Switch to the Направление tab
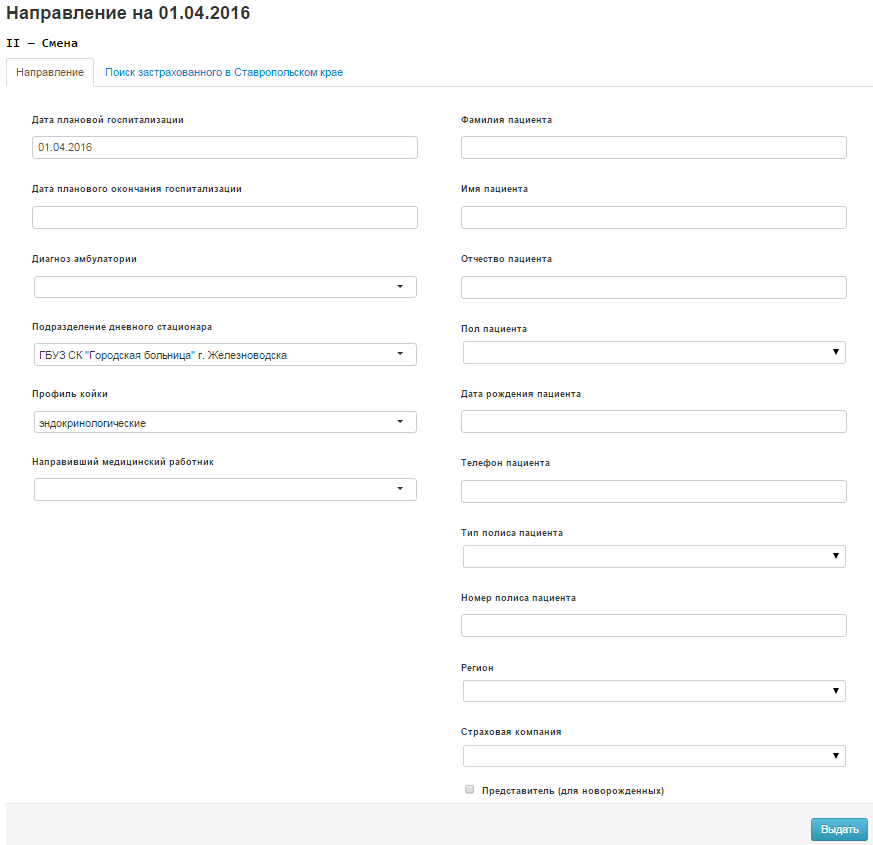 click(x=50, y=72)
